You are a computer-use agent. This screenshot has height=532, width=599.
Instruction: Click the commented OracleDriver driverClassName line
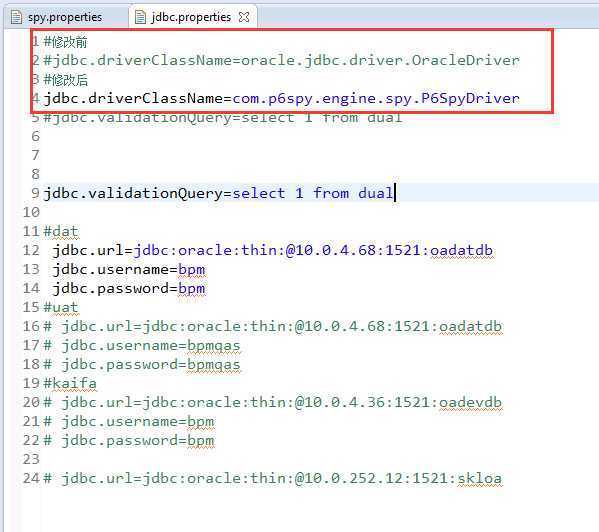point(282,60)
